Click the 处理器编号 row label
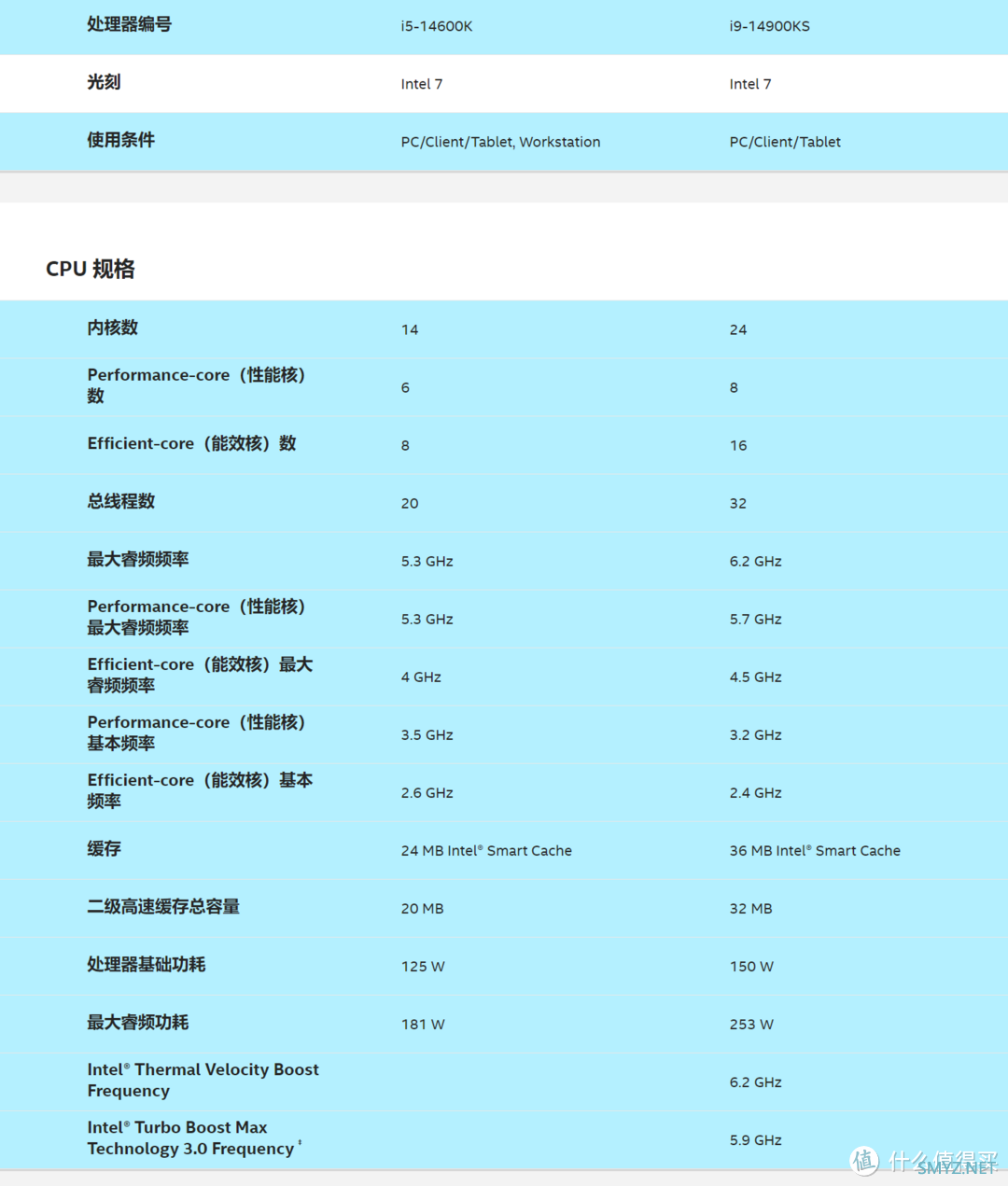The width and height of the screenshot is (1008, 1186). [x=129, y=24]
